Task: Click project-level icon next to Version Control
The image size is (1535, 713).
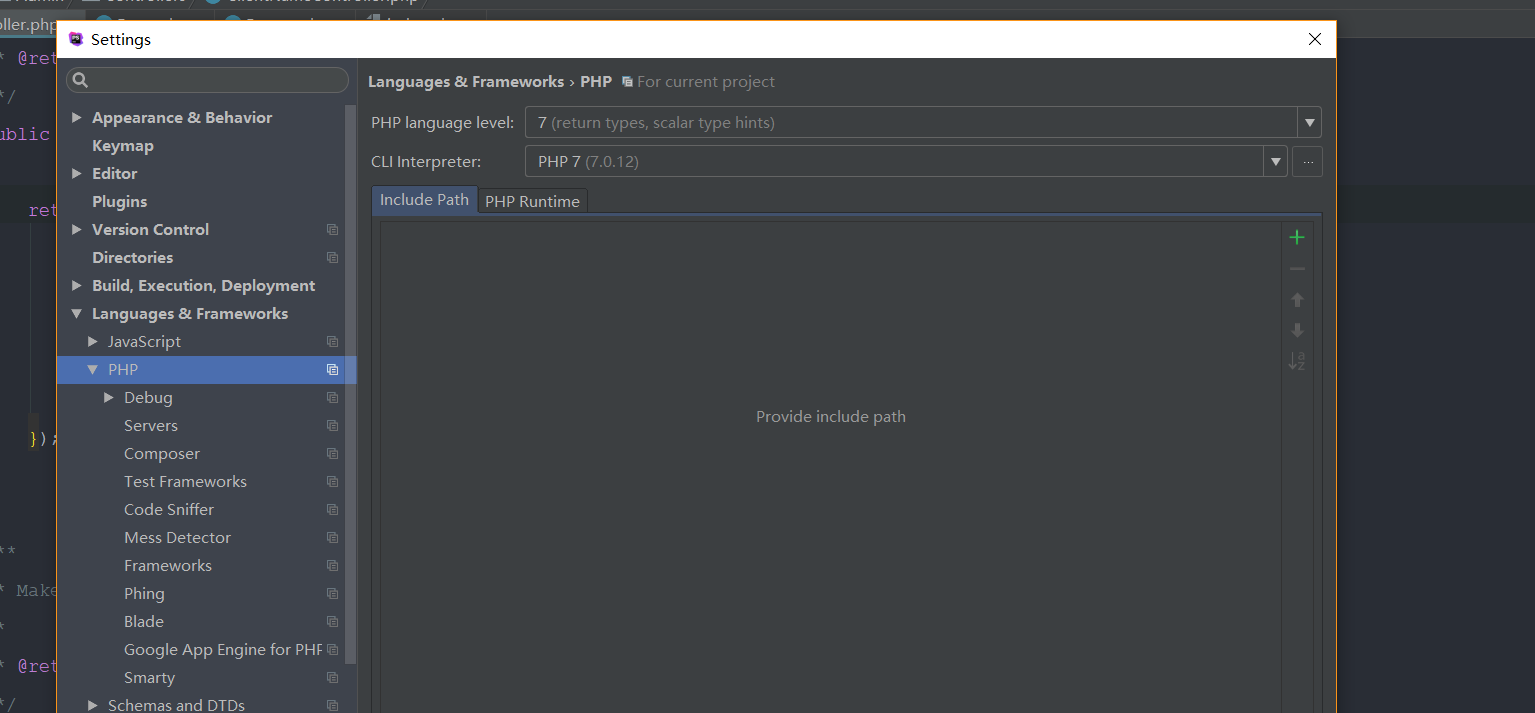Action: point(333,230)
